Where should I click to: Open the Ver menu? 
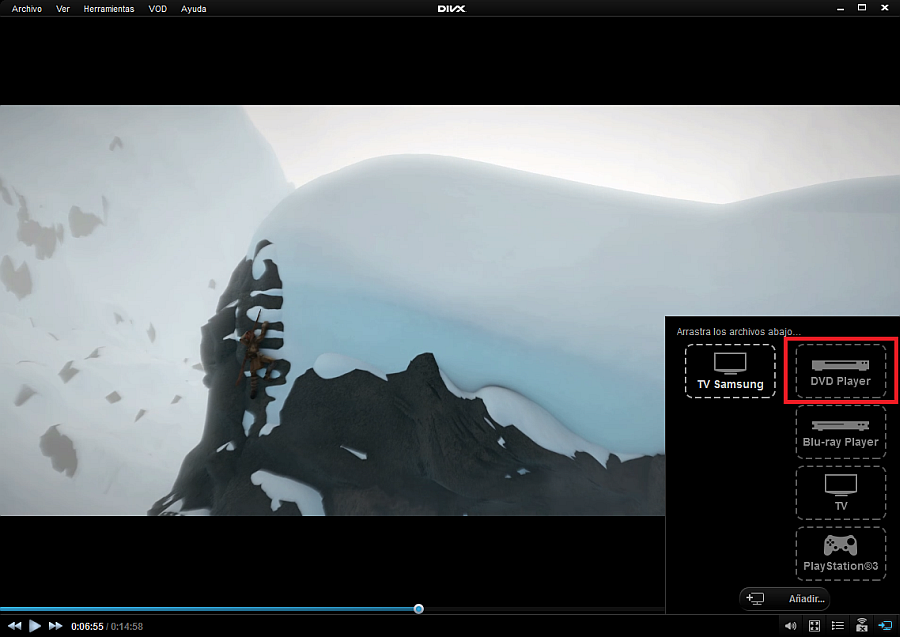coord(63,9)
